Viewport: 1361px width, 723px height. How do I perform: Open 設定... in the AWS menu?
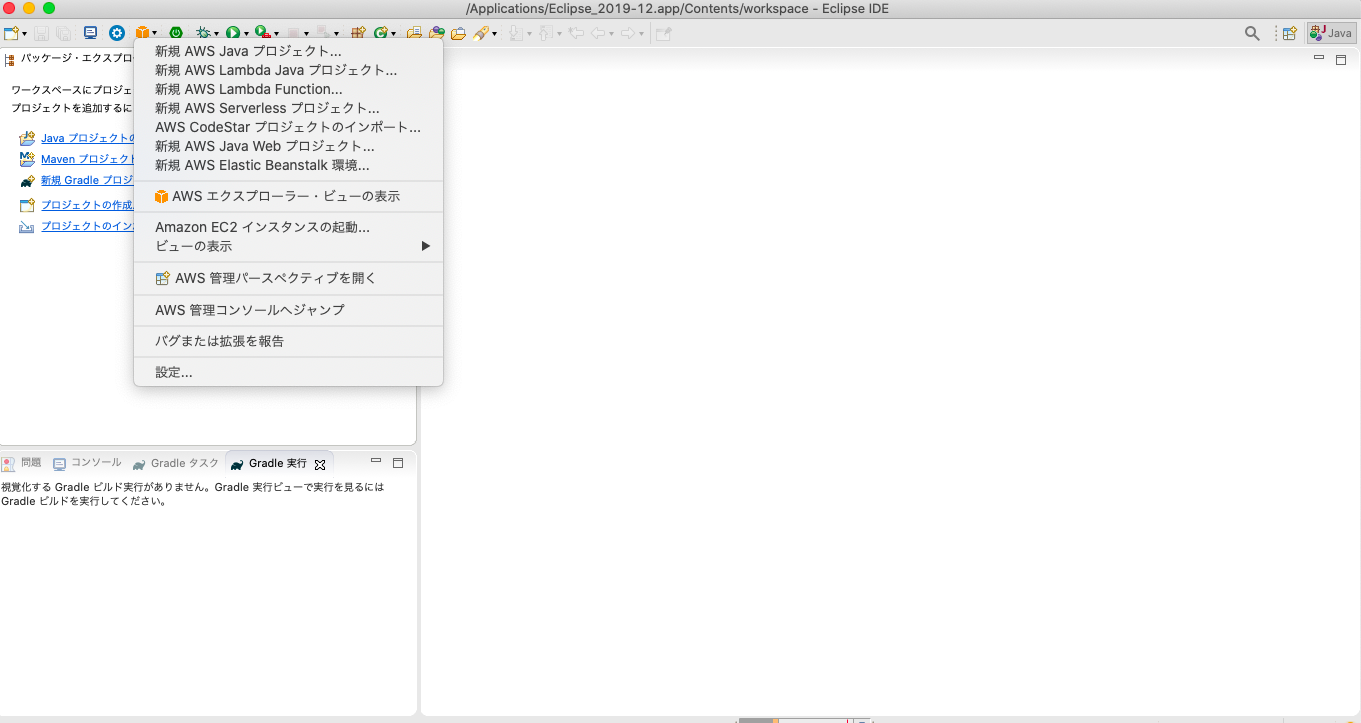point(288,372)
